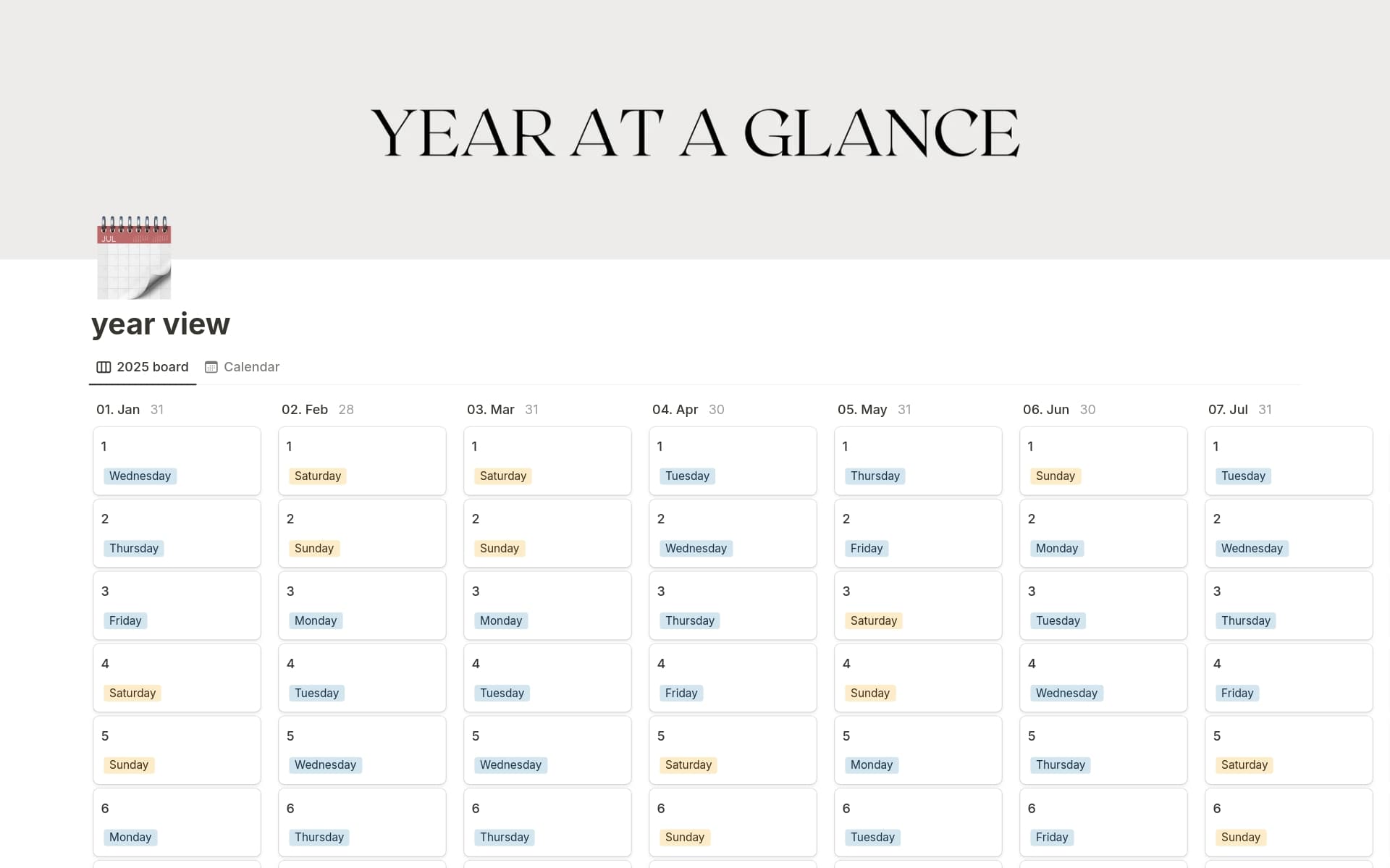Viewport: 1390px width, 868px height.
Task: Click the year view page title
Action: click(159, 324)
